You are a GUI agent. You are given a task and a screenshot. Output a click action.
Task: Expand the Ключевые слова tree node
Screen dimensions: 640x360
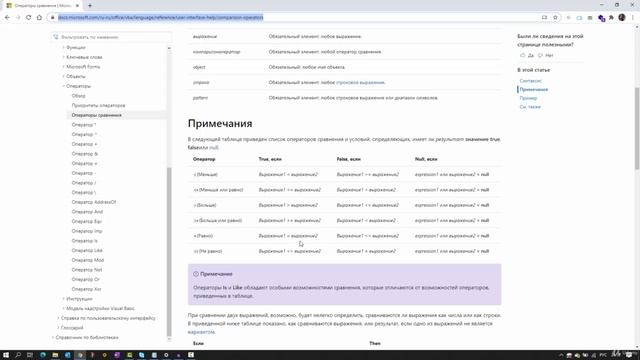[x=63, y=57]
